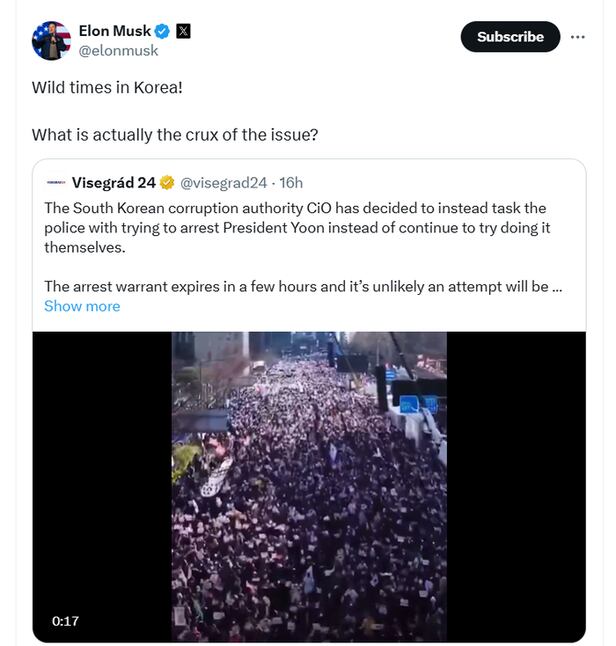
Task: Click the Subscribe button
Action: [510, 37]
